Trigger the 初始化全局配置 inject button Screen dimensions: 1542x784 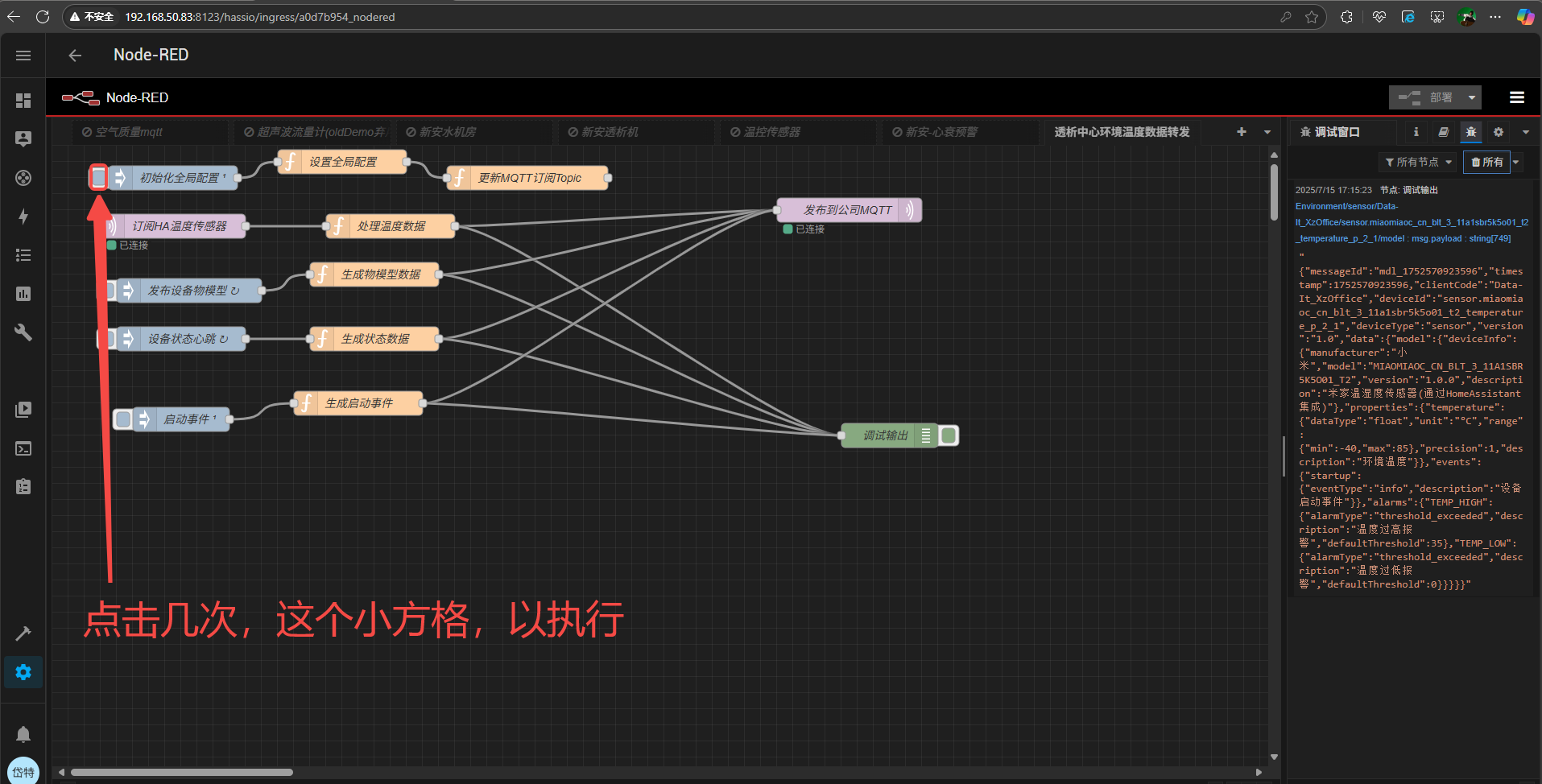coord(98,177)
